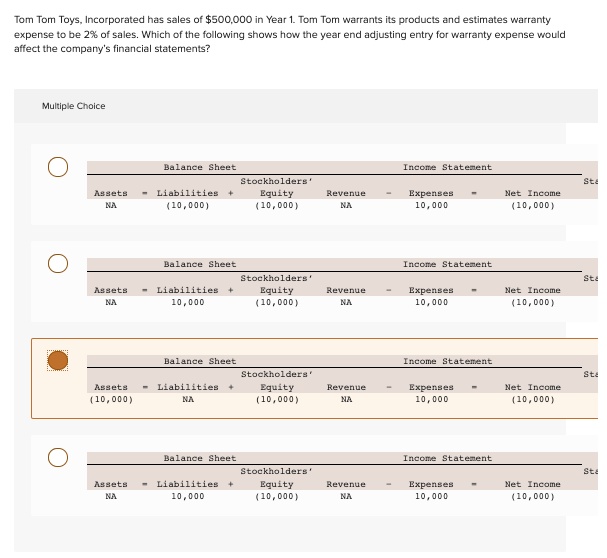Screen dimensions: 607x558
Task: Select the fourth answer choice radio button
Action: (x=58, y=457)
